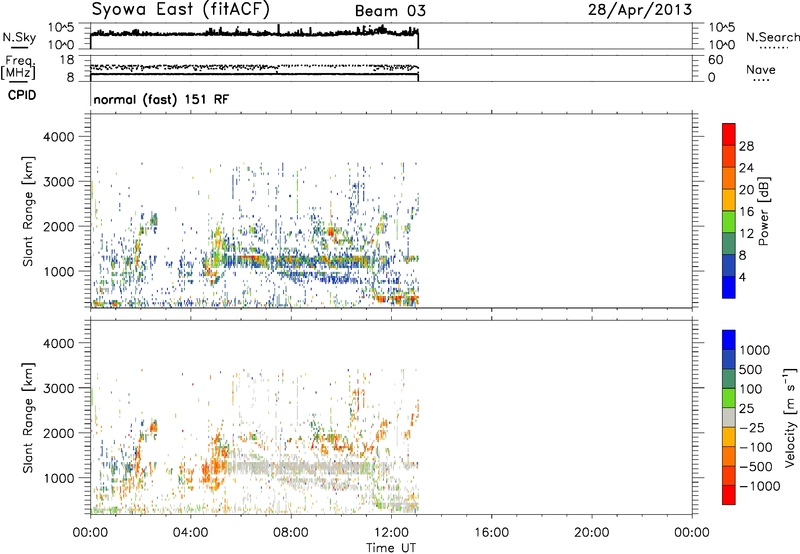Click the sky noise trace in top panel
Viewport: 800px width, 554px height.
(x=254, y=33)
